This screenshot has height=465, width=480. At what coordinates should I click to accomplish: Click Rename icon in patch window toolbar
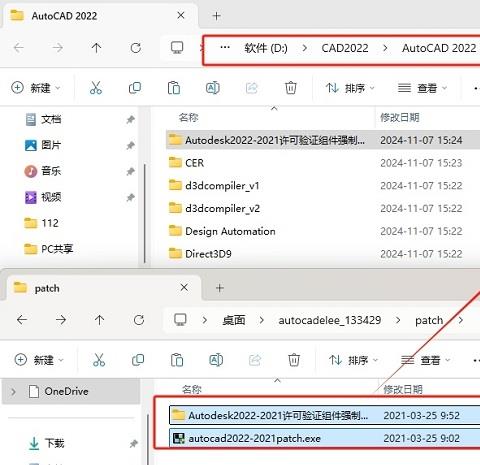216,360
